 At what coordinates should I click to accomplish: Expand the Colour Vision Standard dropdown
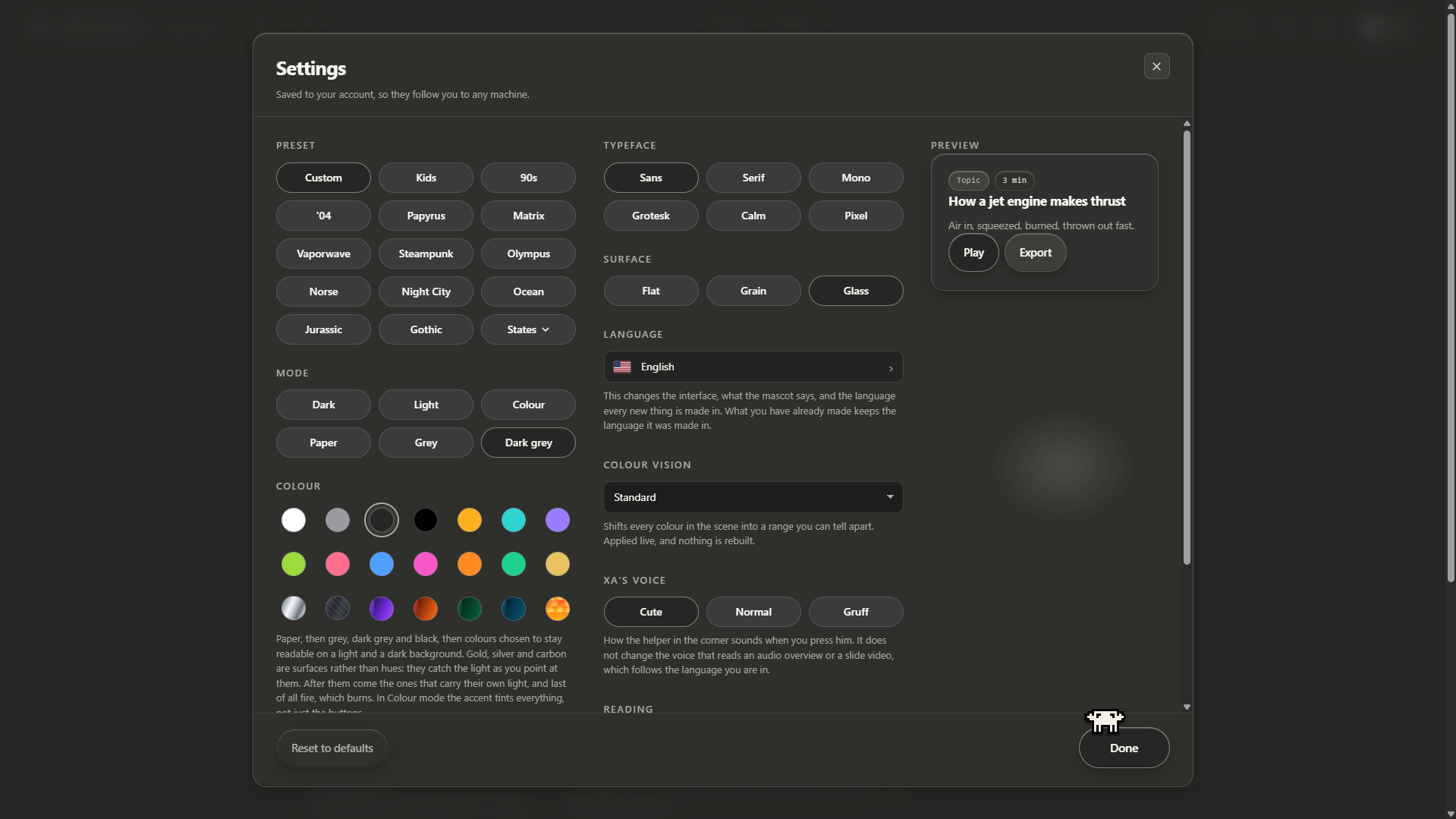tap(753, 497)
